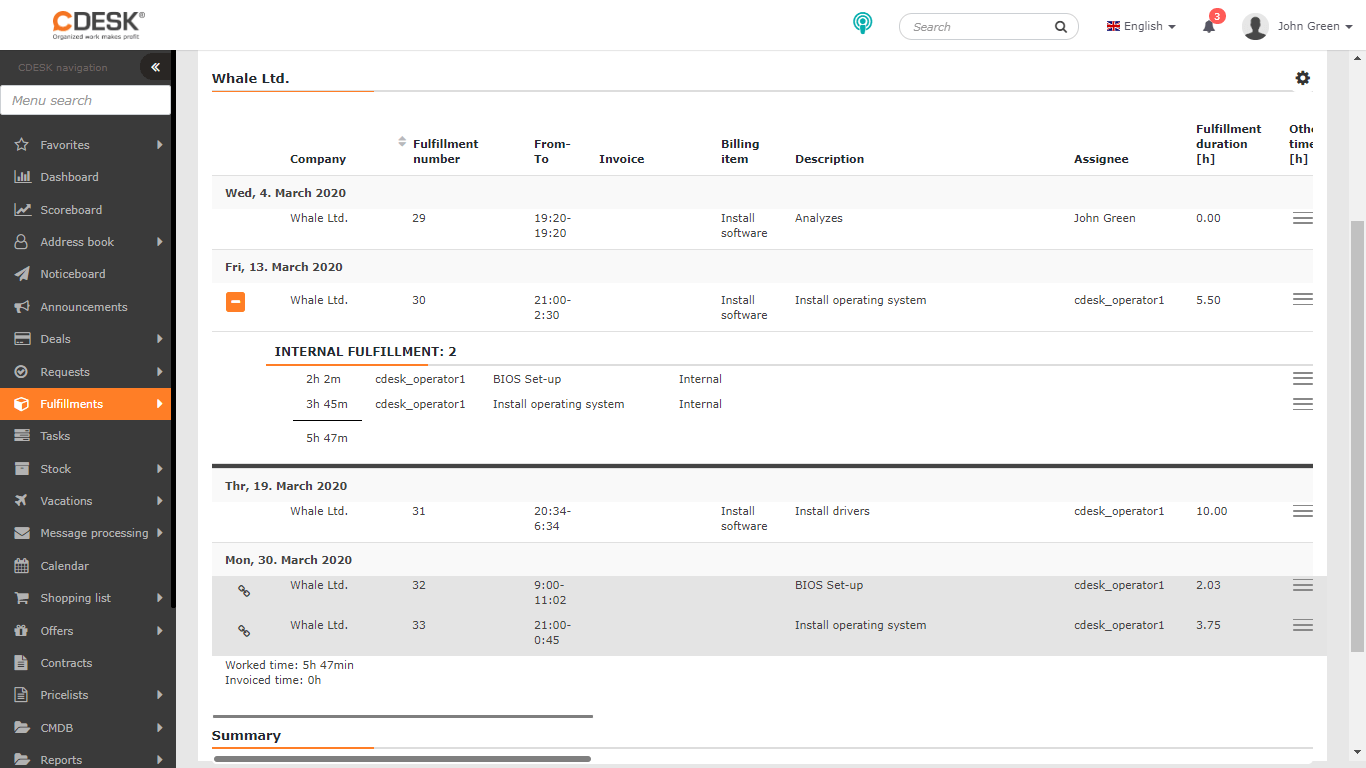Click the CDESK logo

(x=98, y=25)
